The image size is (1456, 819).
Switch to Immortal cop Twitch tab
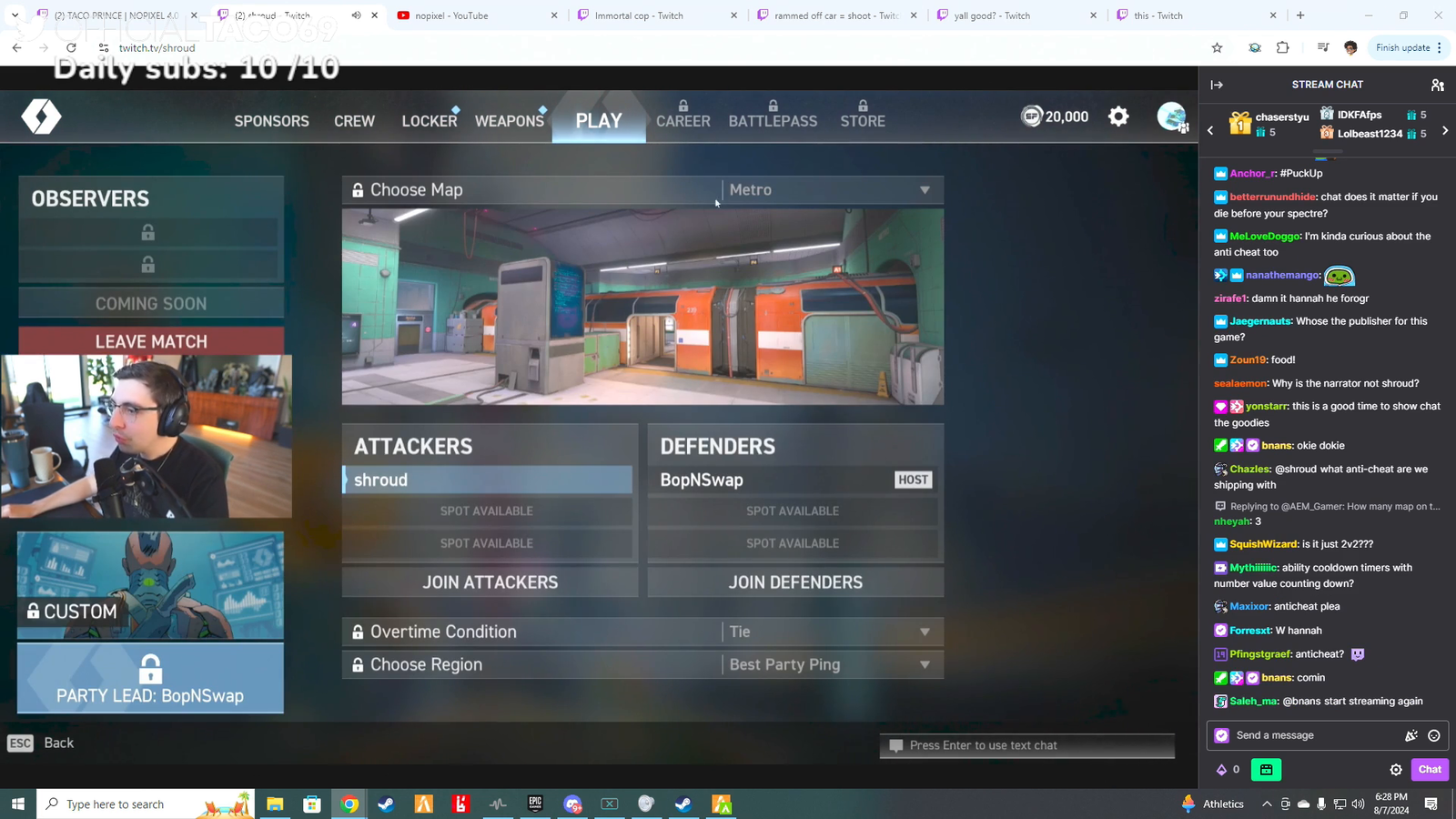click(657, 15)
